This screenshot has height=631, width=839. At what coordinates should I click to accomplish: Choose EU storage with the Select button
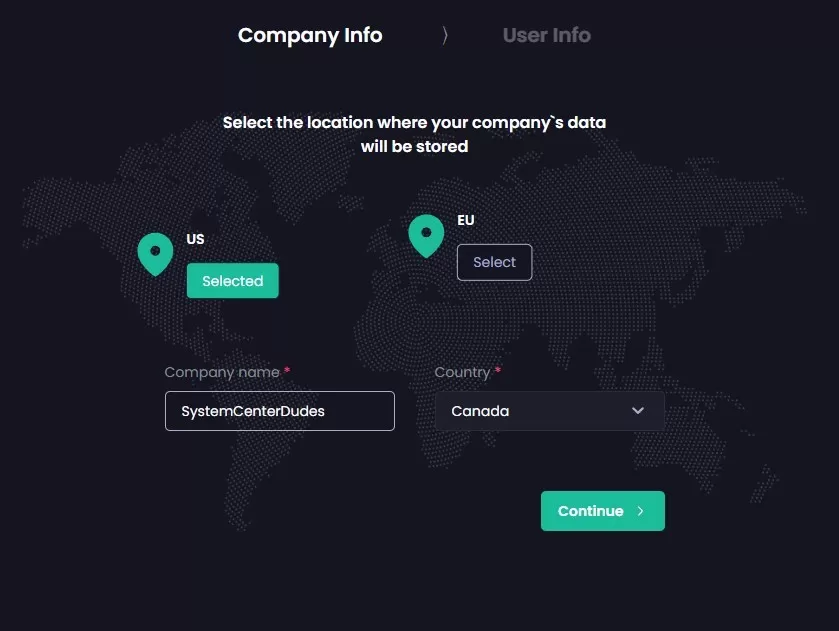494,262
